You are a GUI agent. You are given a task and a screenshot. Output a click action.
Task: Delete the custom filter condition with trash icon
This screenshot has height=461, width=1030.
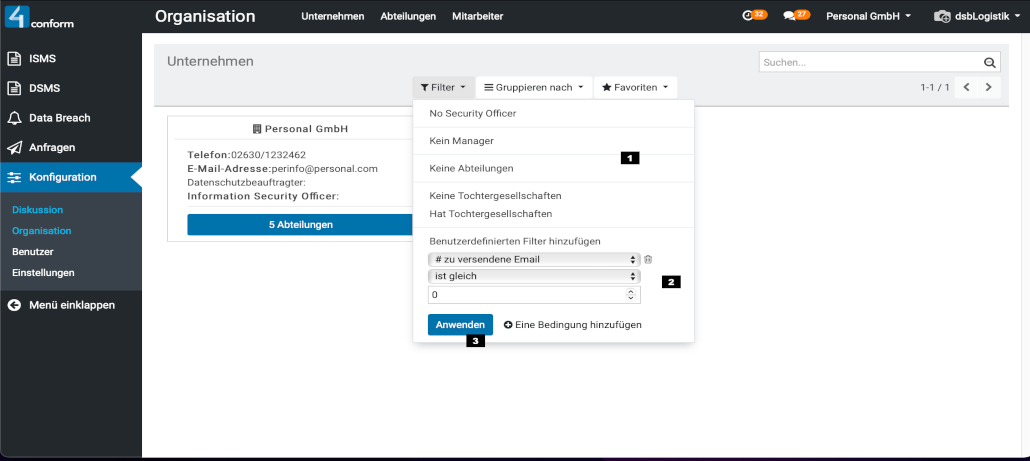point(648,260)
